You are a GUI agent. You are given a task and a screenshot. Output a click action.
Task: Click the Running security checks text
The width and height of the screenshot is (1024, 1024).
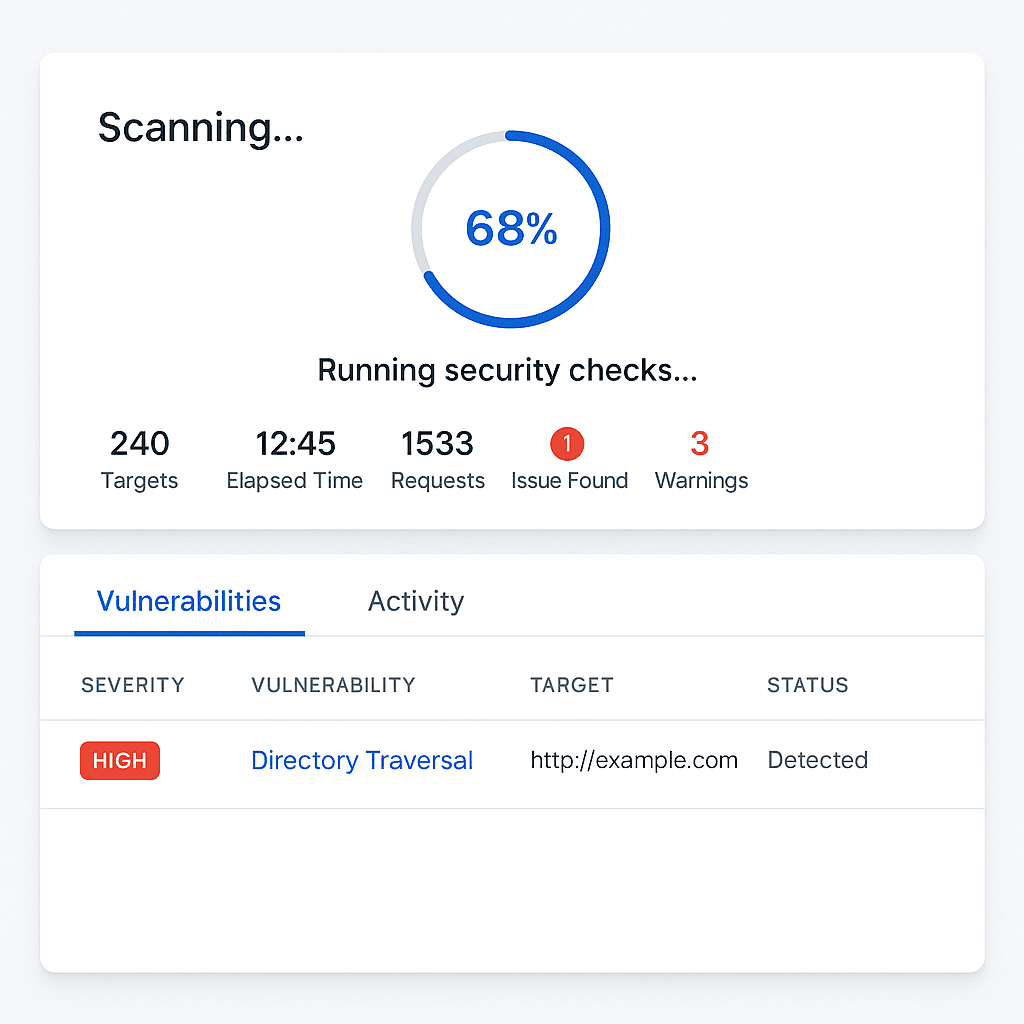[x=507, y=370]
